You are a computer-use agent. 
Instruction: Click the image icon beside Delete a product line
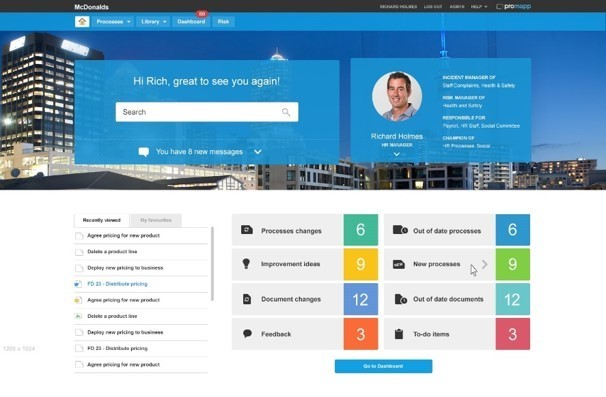point(78,316)
